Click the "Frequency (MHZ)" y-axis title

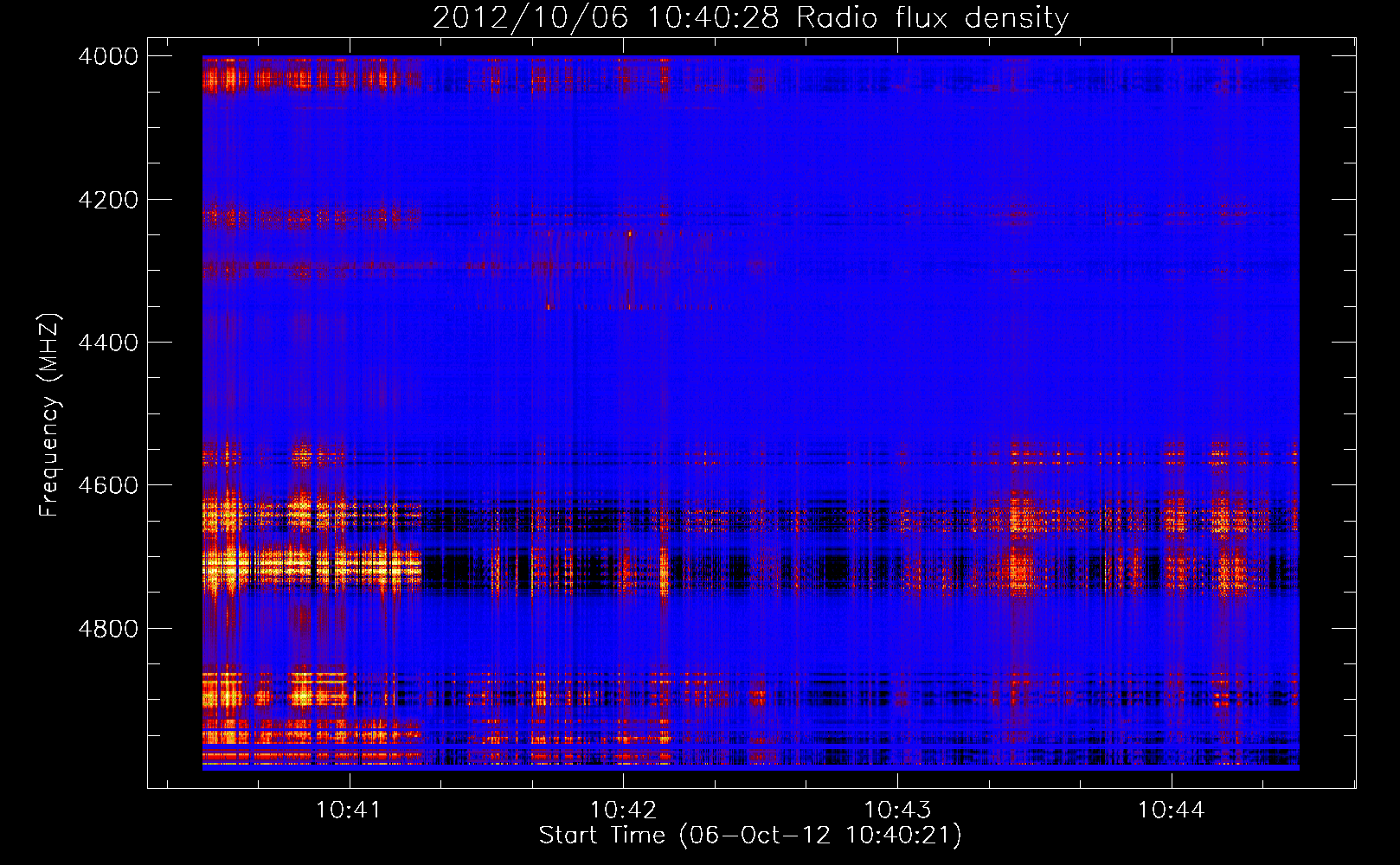pos(49,415)
